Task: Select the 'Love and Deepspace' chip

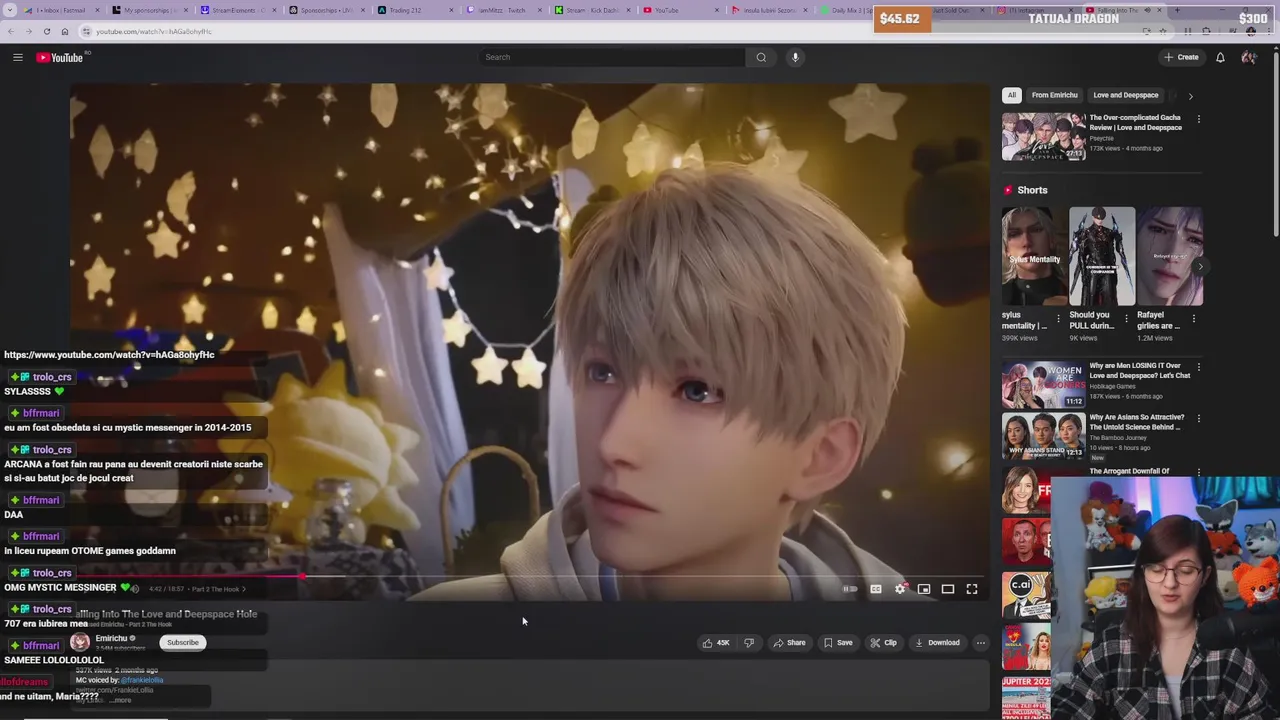Action: coord(1125,95)
